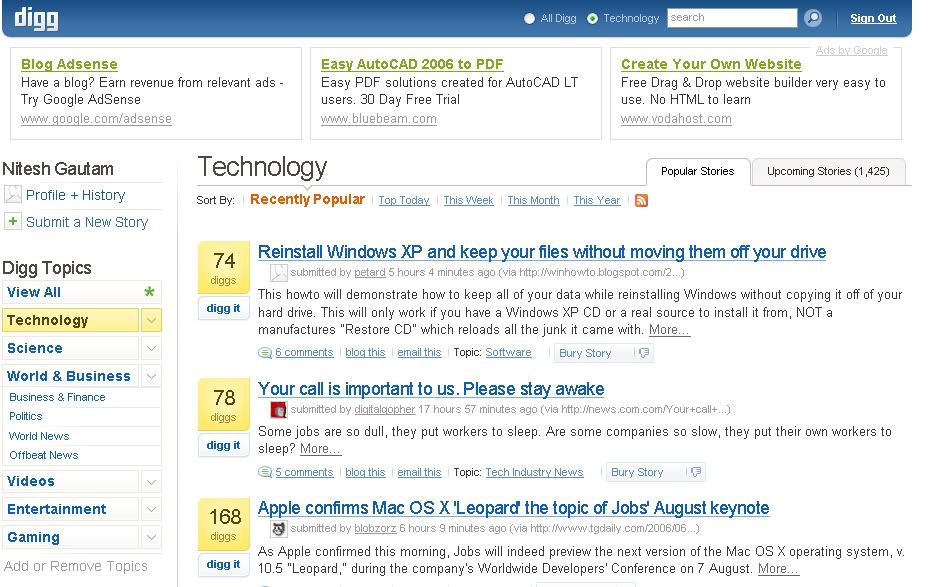Switch to the Upcoming Stories tab
Image resolution: width=939 pixels, height=587 pixels.
[828, 171]
